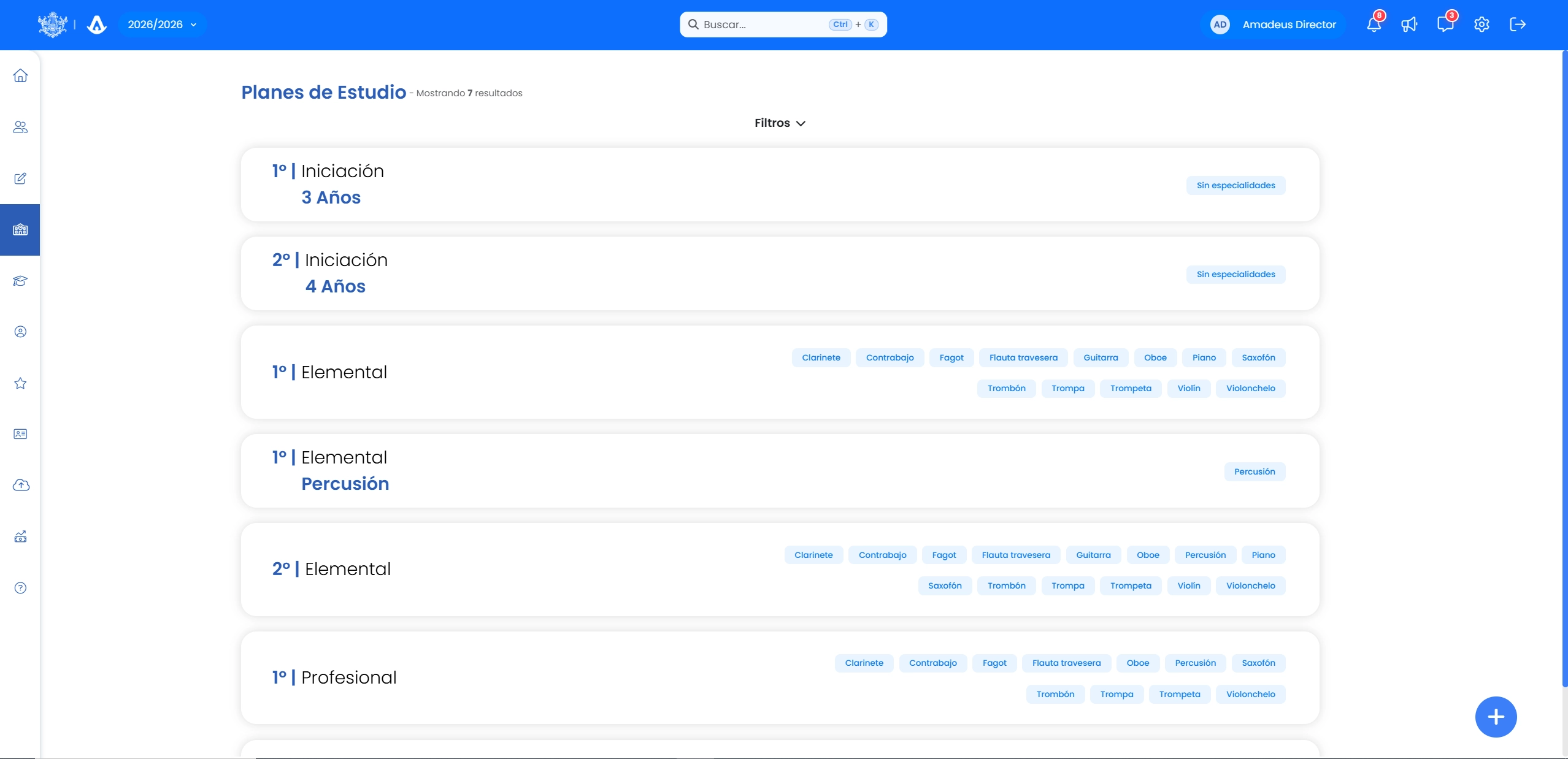Open the users group sidebar icon
1568x759 pixels.
point(20,127)
